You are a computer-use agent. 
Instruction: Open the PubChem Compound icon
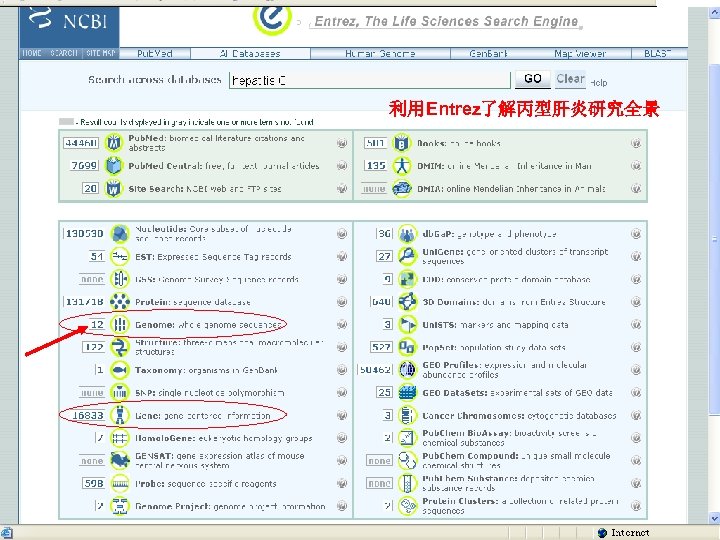click(407, 461)
